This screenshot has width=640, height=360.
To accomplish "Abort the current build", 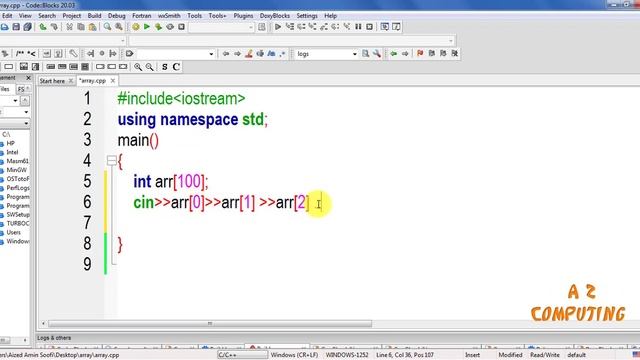I will [x=181, y=27].
